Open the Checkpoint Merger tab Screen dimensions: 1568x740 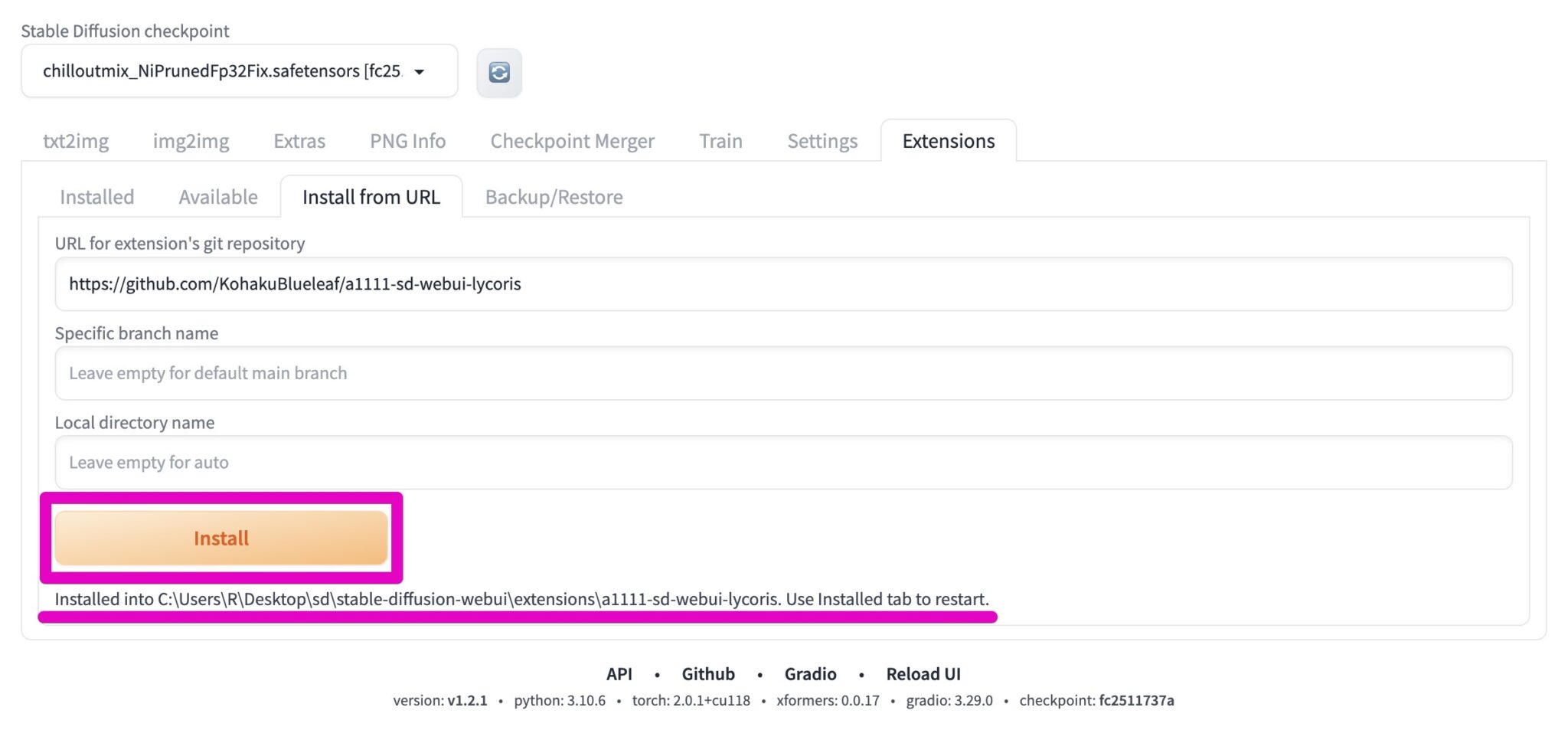coord(572,141)
